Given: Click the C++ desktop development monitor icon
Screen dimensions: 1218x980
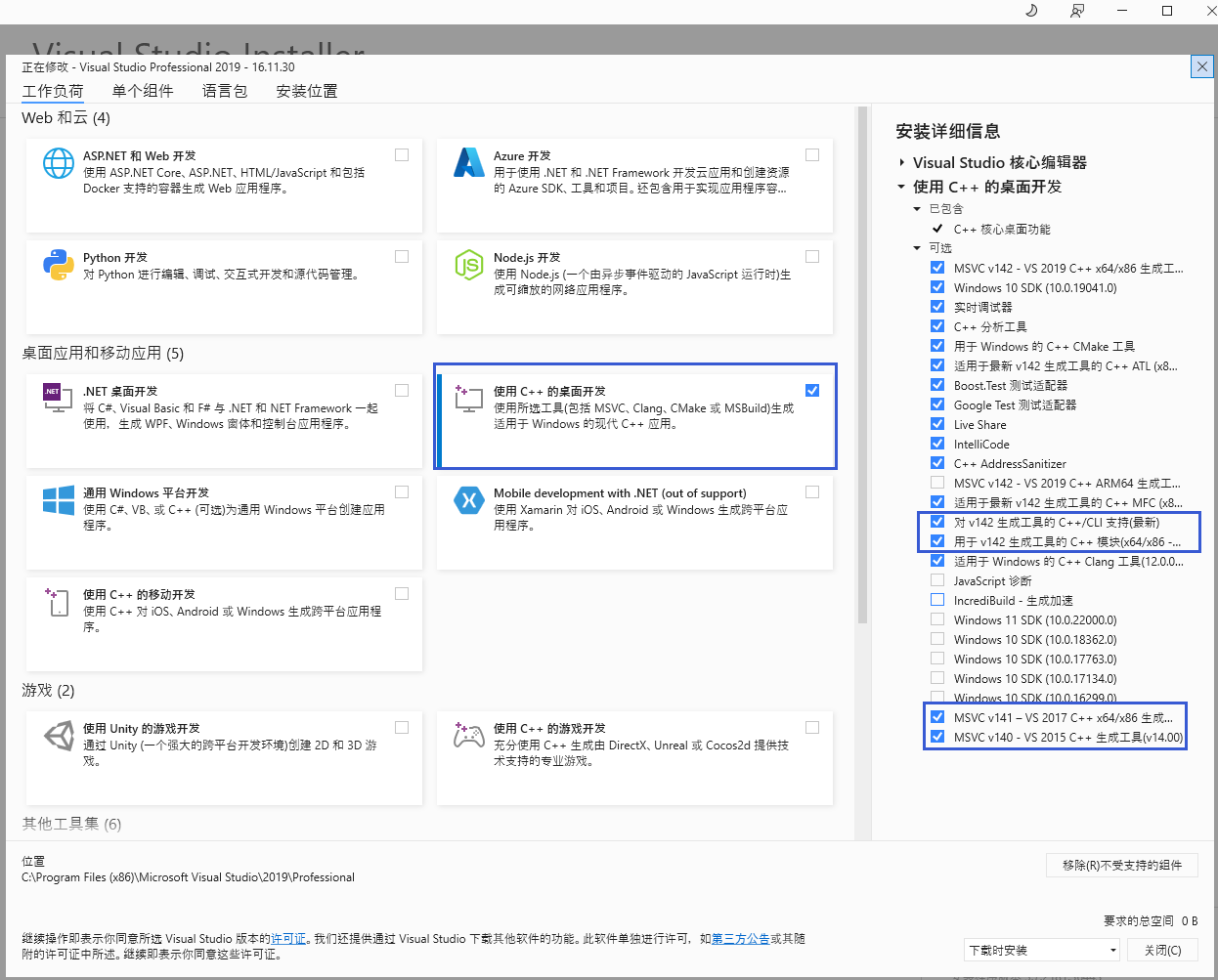Looking at the screenshot, I should point(469,398).
